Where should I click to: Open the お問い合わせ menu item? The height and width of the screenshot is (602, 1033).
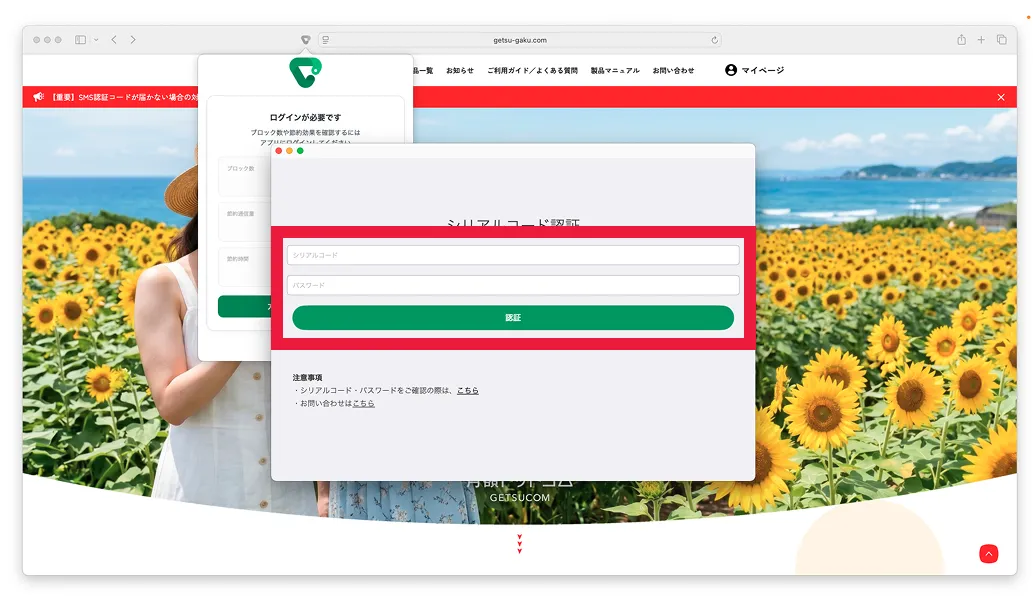pyautogui.click(x=673, y=70)
